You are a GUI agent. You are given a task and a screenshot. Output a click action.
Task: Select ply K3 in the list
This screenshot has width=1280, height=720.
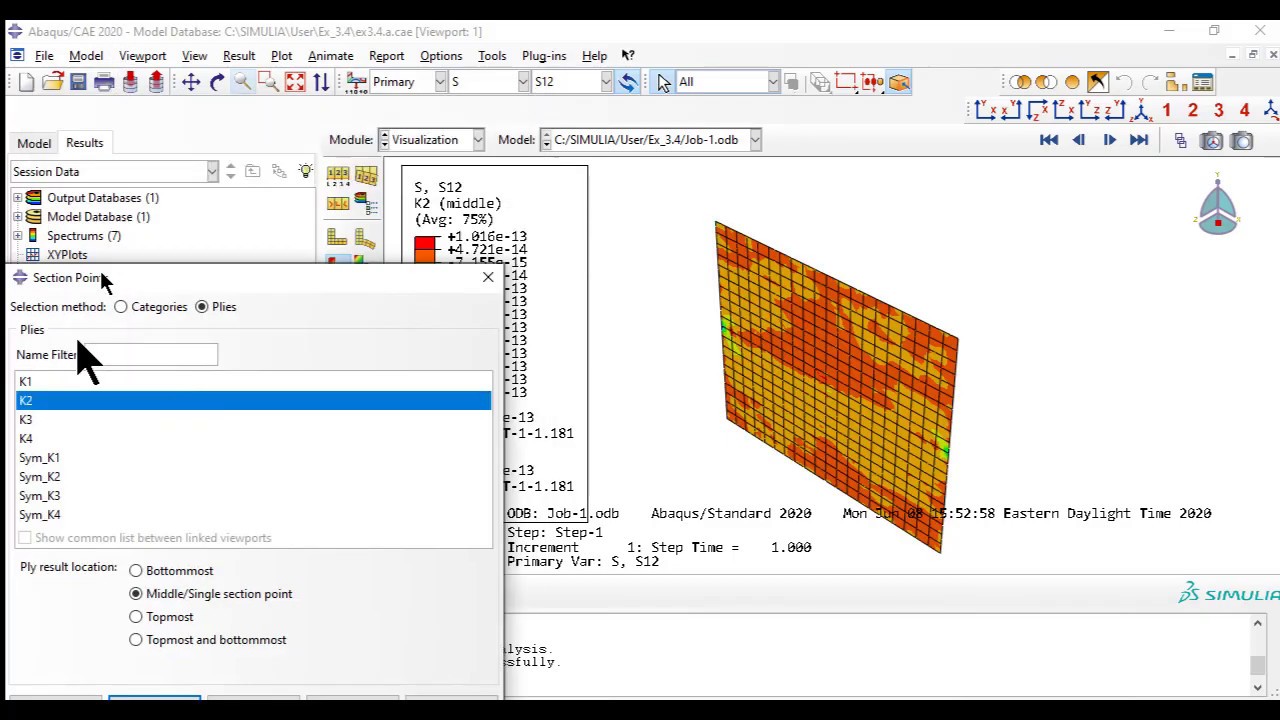(x=254, y=420)
